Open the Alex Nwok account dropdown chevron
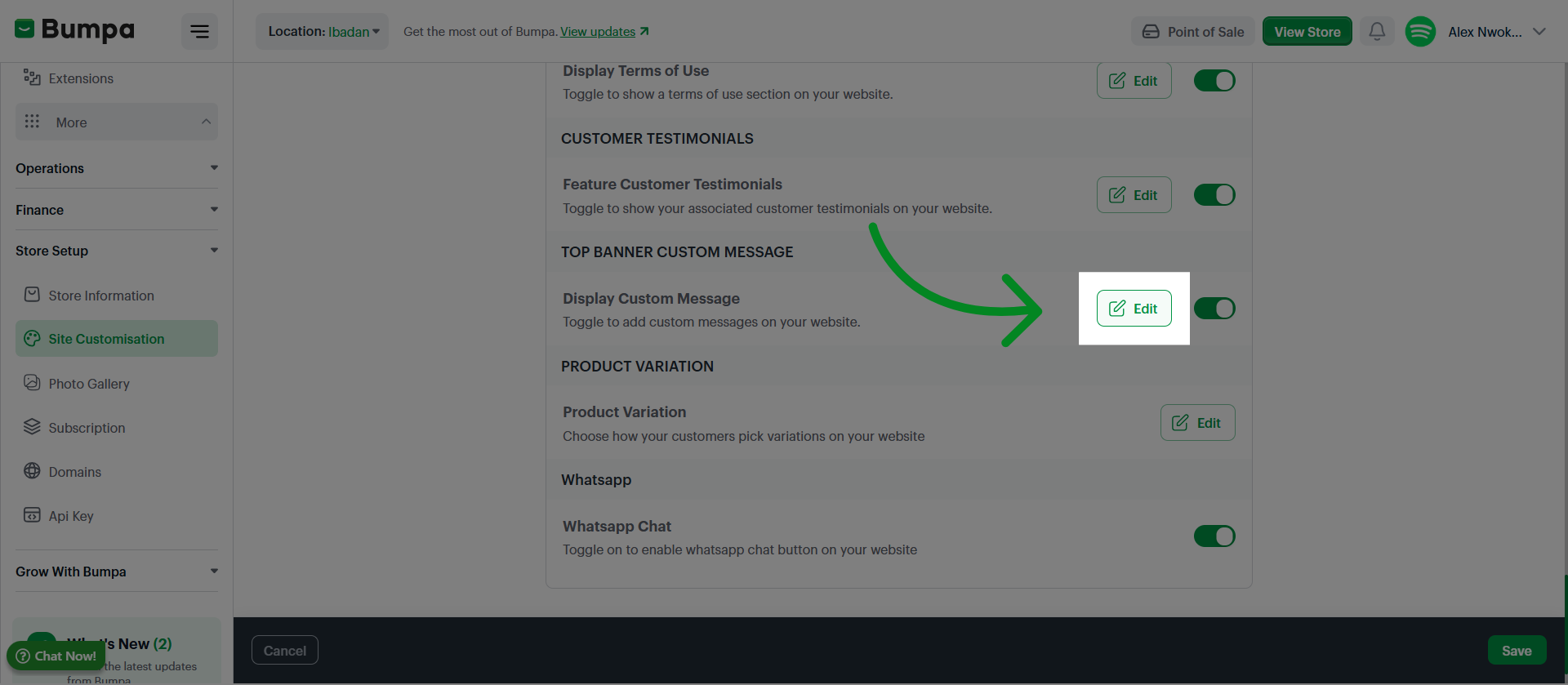 1539,32
